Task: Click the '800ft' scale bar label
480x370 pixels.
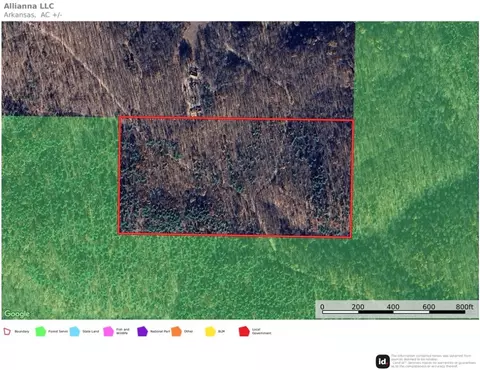Action: tap(464, 307)
